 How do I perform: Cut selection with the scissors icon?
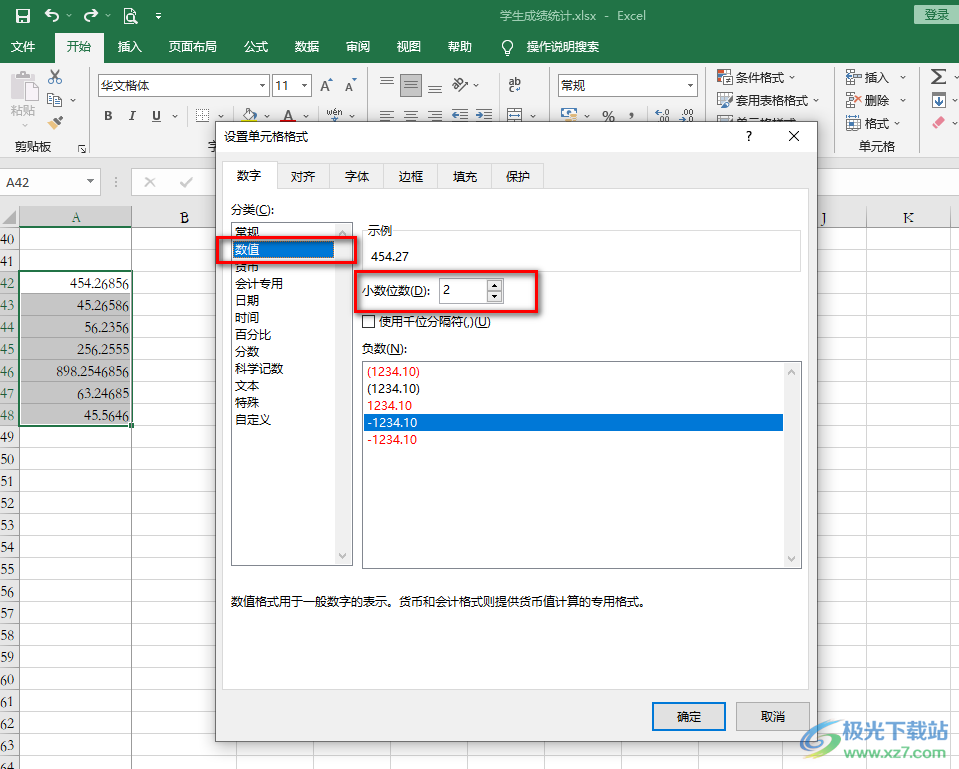(55, 77)
